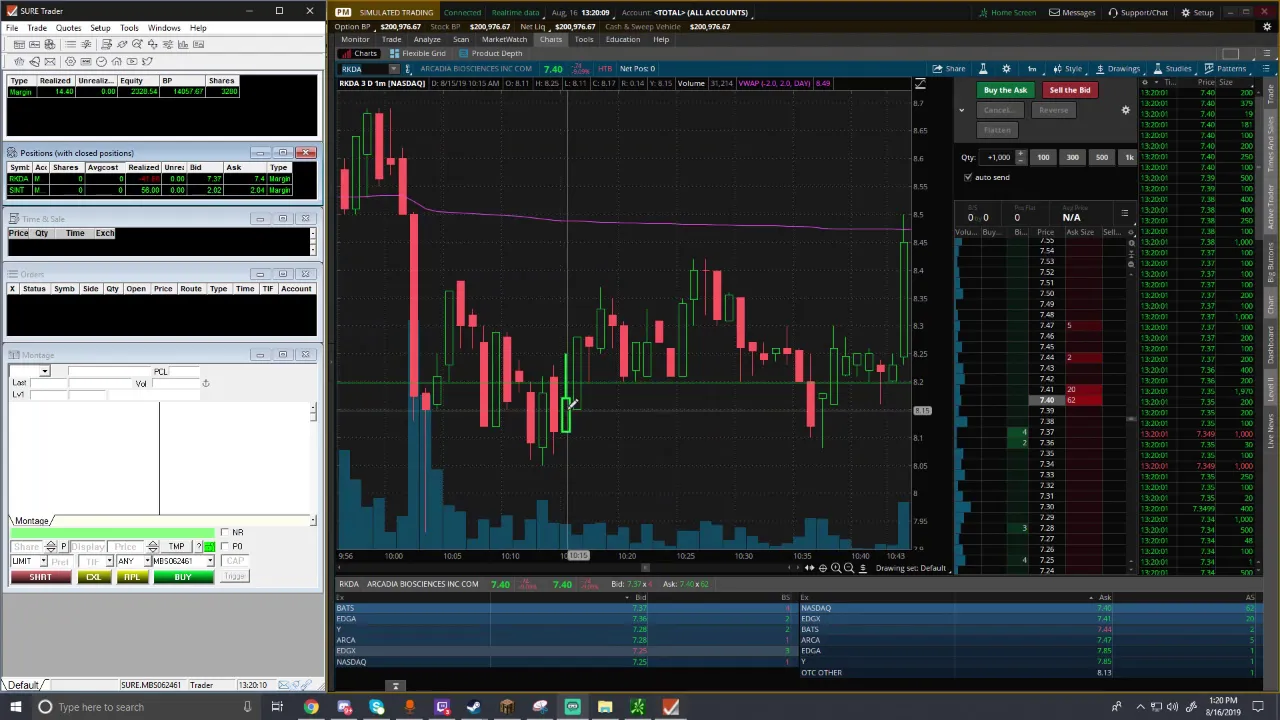Click the video player icon in SURE Trader toolbar
The width and height of the screenshot is (1280, 720).
pos(132,61)
